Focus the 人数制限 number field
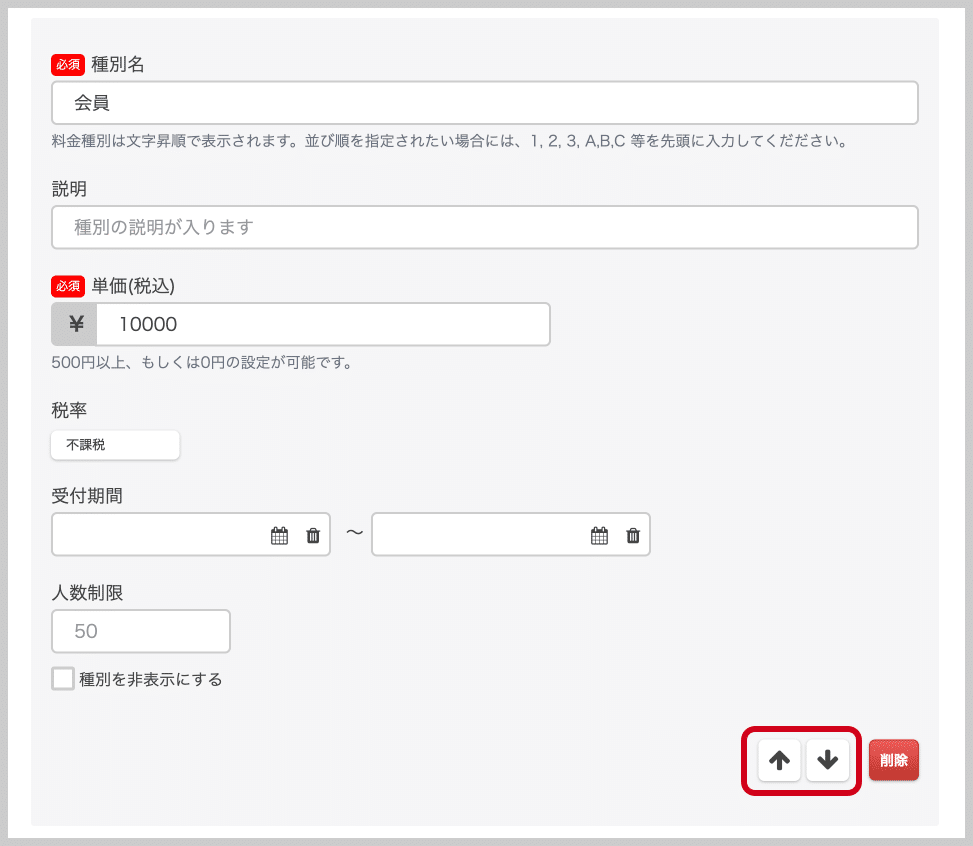Image resolution: width=973 pixels, height=846 pixels. click(x=141, y=631)
